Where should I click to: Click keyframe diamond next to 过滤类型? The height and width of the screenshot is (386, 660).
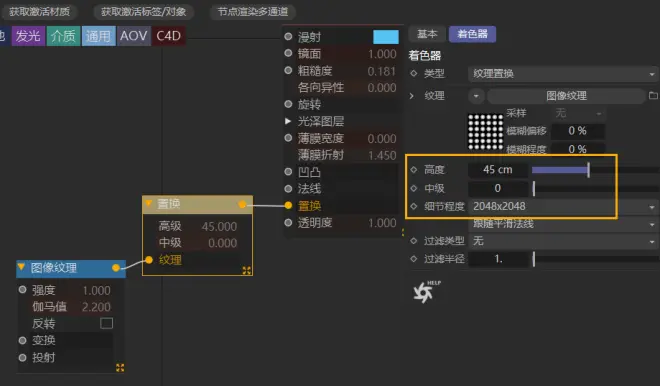coord(414,241)
